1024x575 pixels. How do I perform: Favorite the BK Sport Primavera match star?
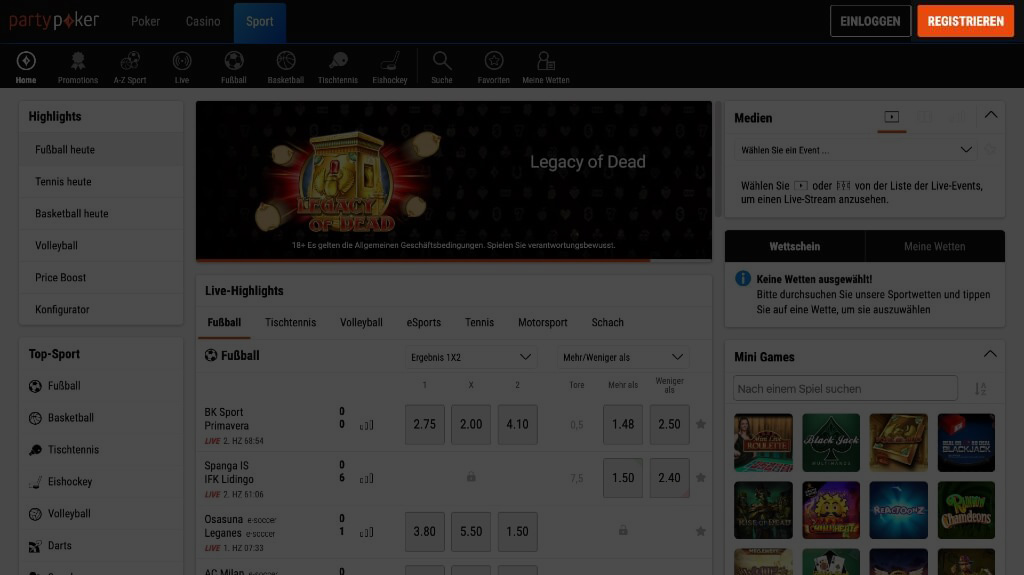point(701,424)
